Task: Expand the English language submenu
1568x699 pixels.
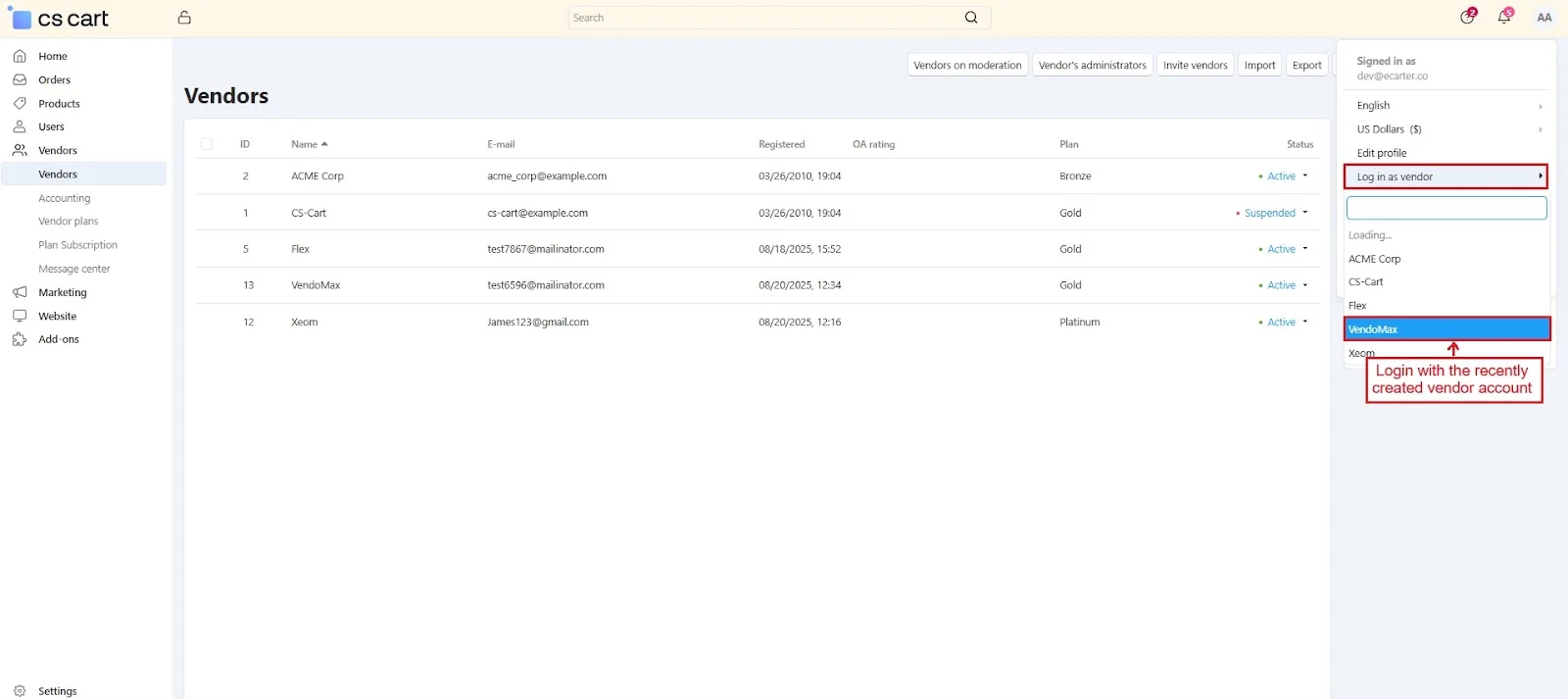Action: click(x=1540, y=106)
